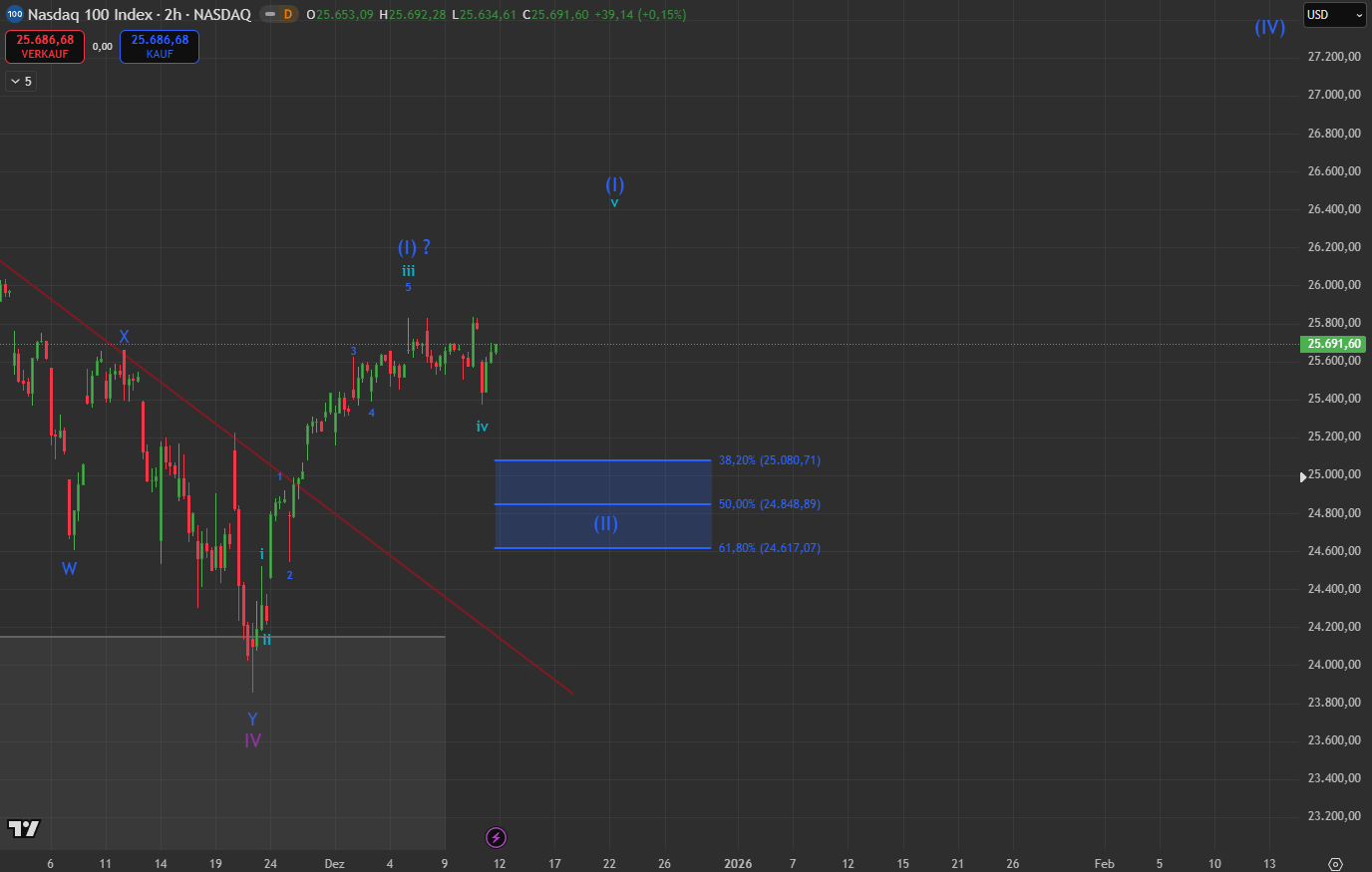The height and width of the screenshot is (872, 1372).
Task: Click the current price label 25.691,60
Action: (x=1333, y=344)
